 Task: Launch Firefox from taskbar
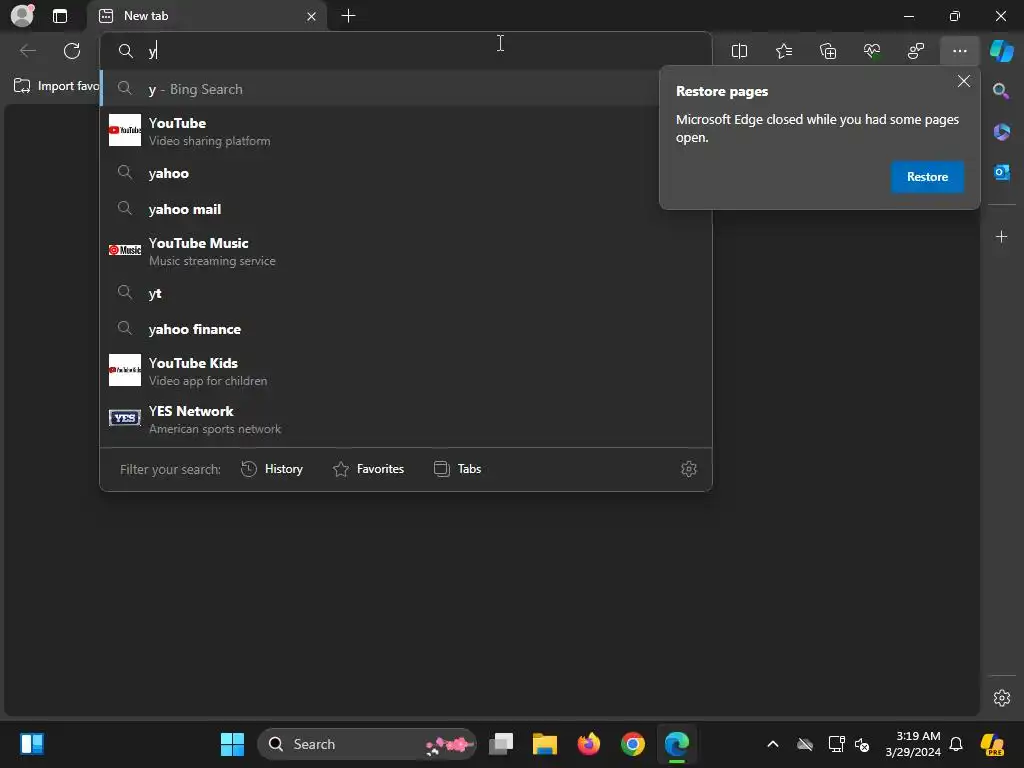[588, 744]
